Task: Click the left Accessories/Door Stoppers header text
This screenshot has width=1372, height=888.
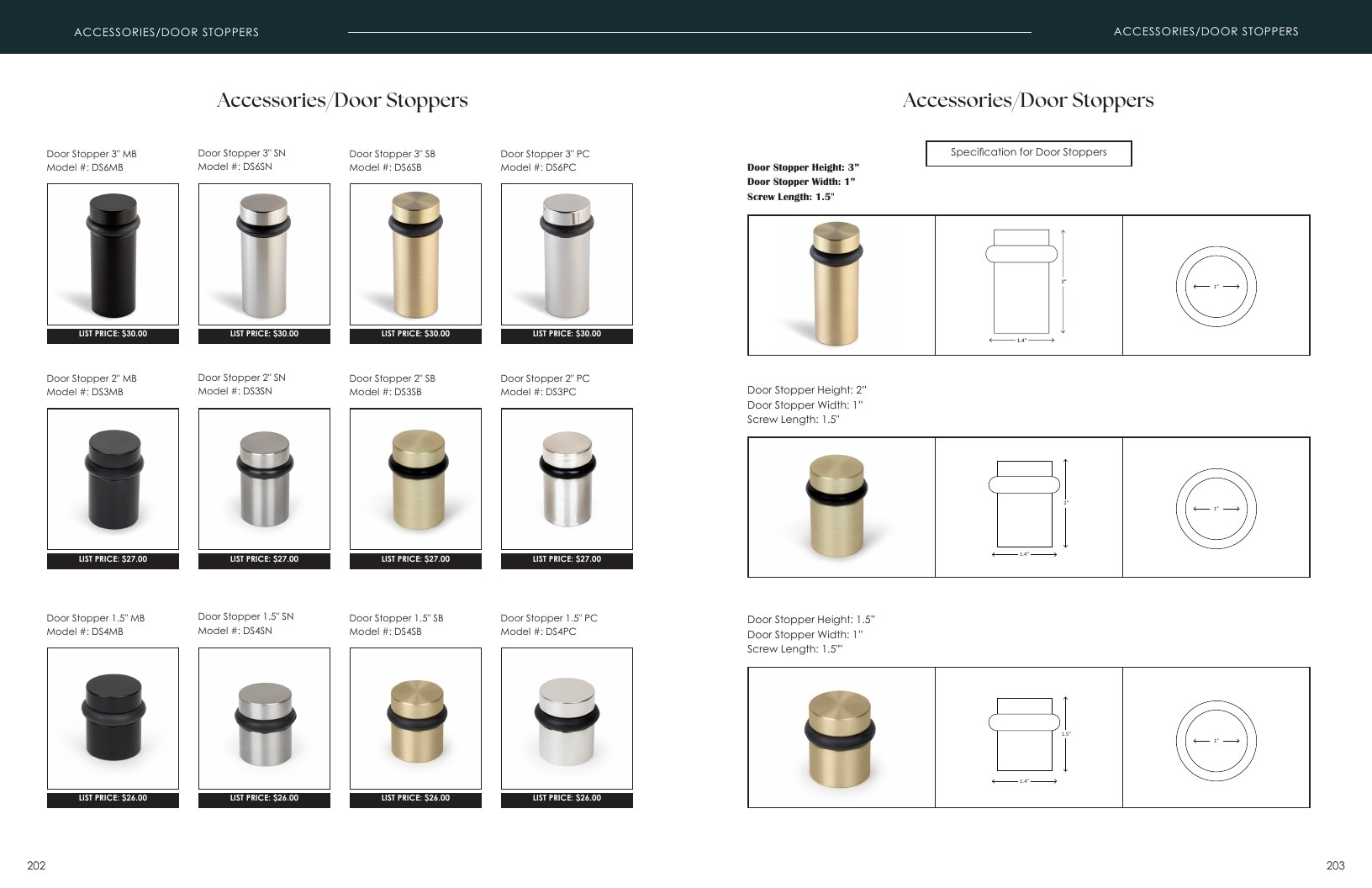Action: coord(166,32)
